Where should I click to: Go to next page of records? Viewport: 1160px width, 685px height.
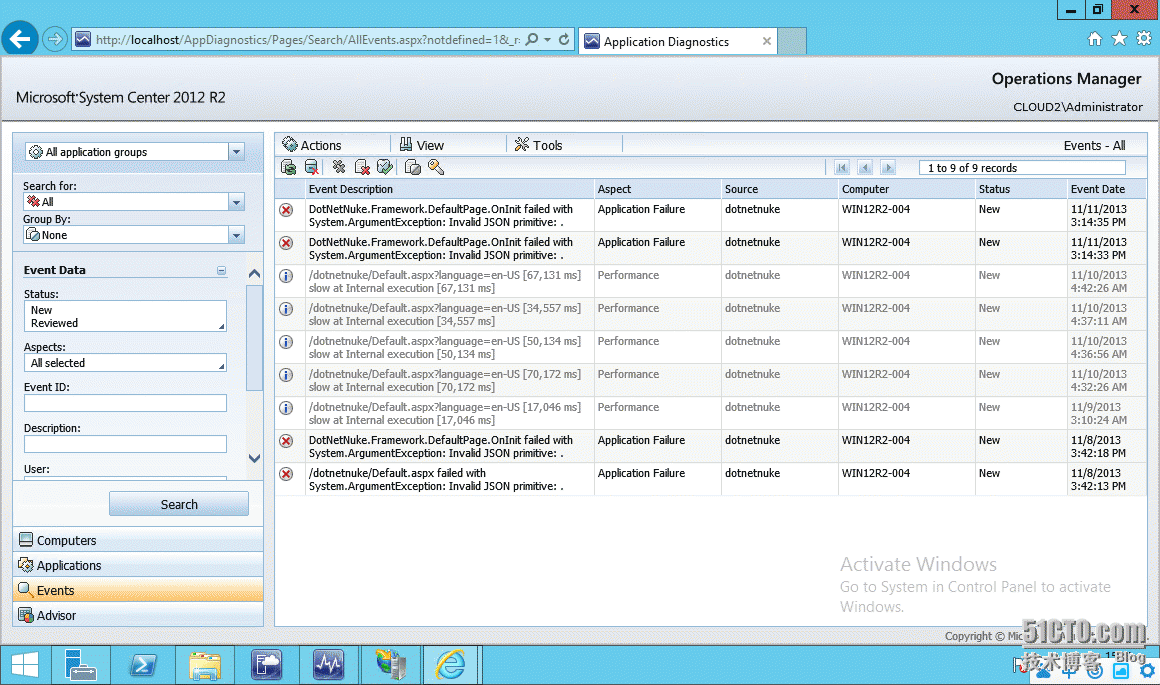[888, 168]
